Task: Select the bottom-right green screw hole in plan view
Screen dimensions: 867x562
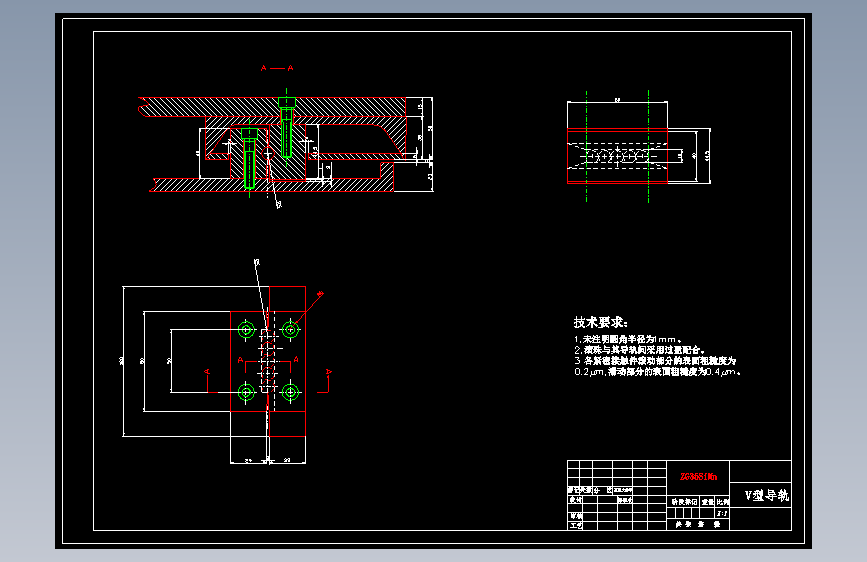Action: click(x=290, y=392)
